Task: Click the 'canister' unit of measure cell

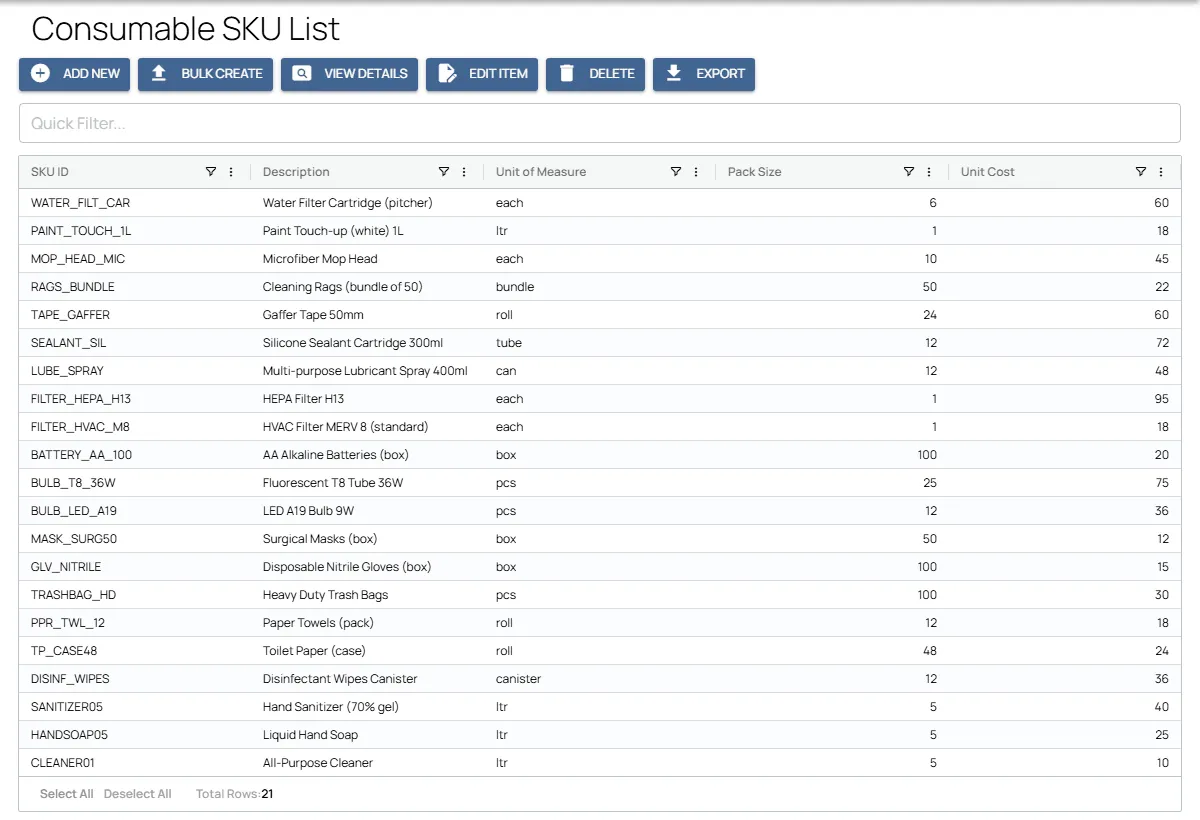Action: coord(600,679)
